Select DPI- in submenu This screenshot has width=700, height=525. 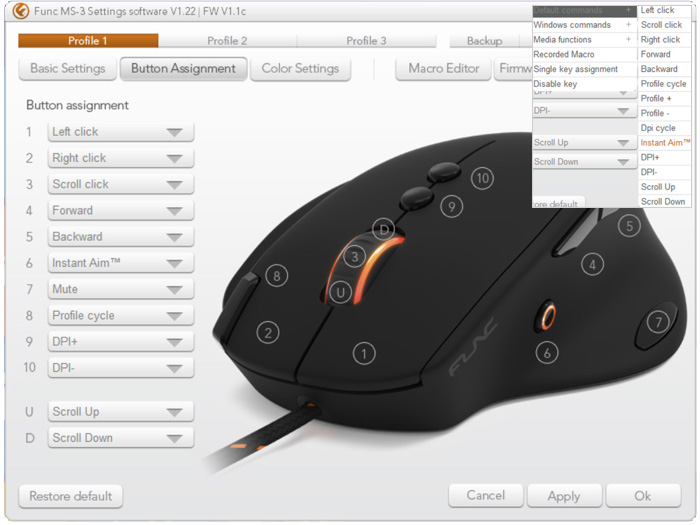pos(665,172)
